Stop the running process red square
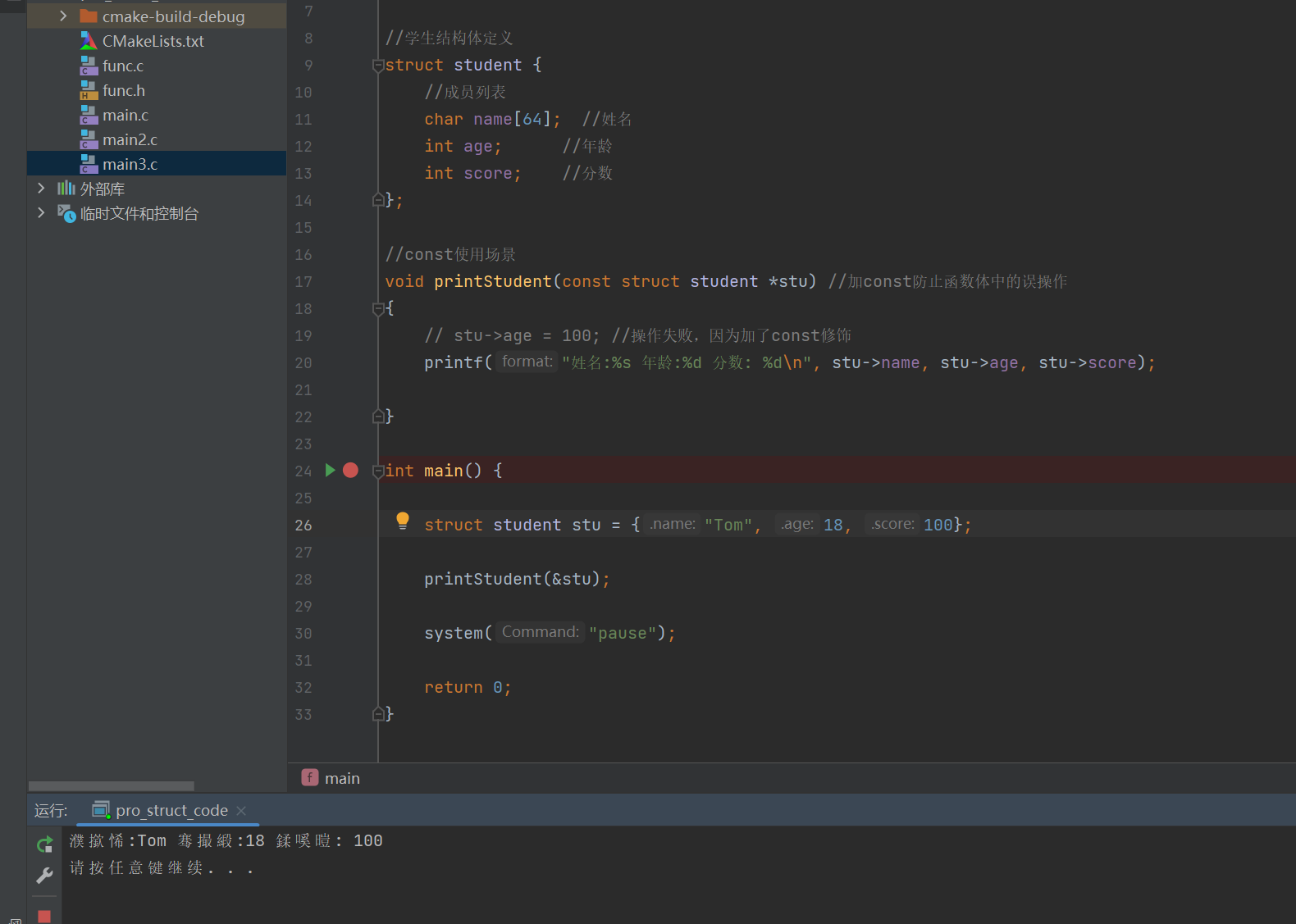 point(44,916)
